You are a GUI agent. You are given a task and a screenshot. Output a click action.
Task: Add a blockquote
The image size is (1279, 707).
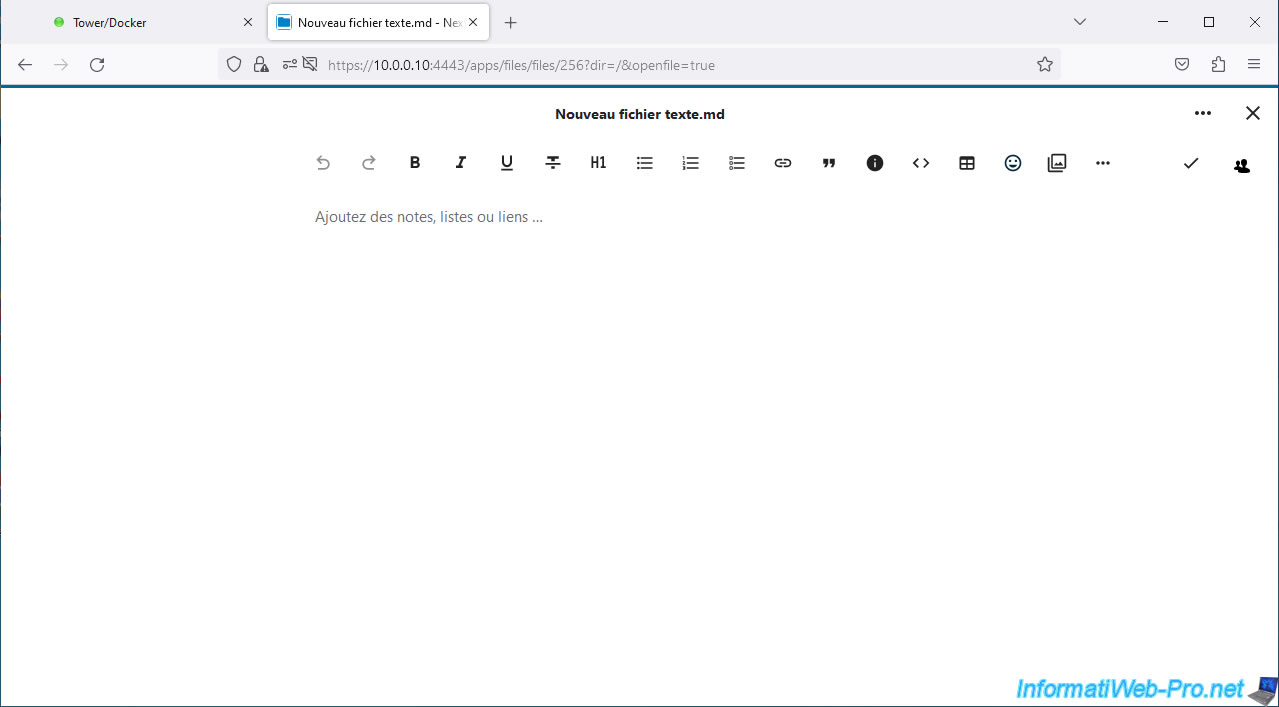829,163
